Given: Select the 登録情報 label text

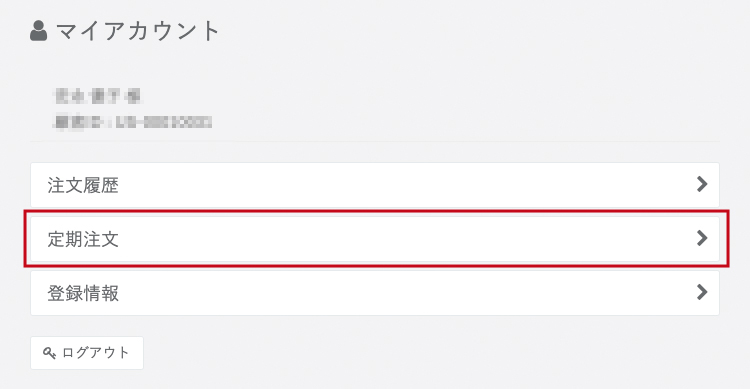Looking at the screenshot, I should click(83, 293).
